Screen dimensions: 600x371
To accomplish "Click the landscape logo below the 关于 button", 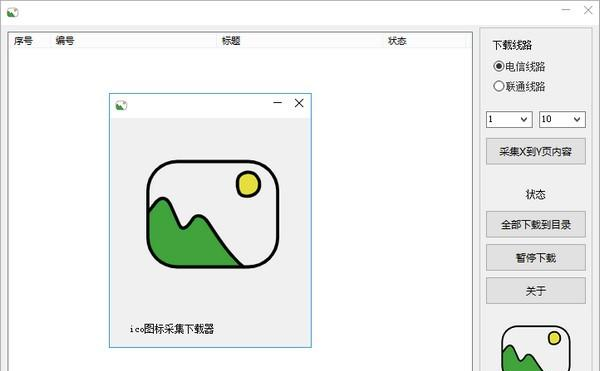I will (x=536, y=348).
